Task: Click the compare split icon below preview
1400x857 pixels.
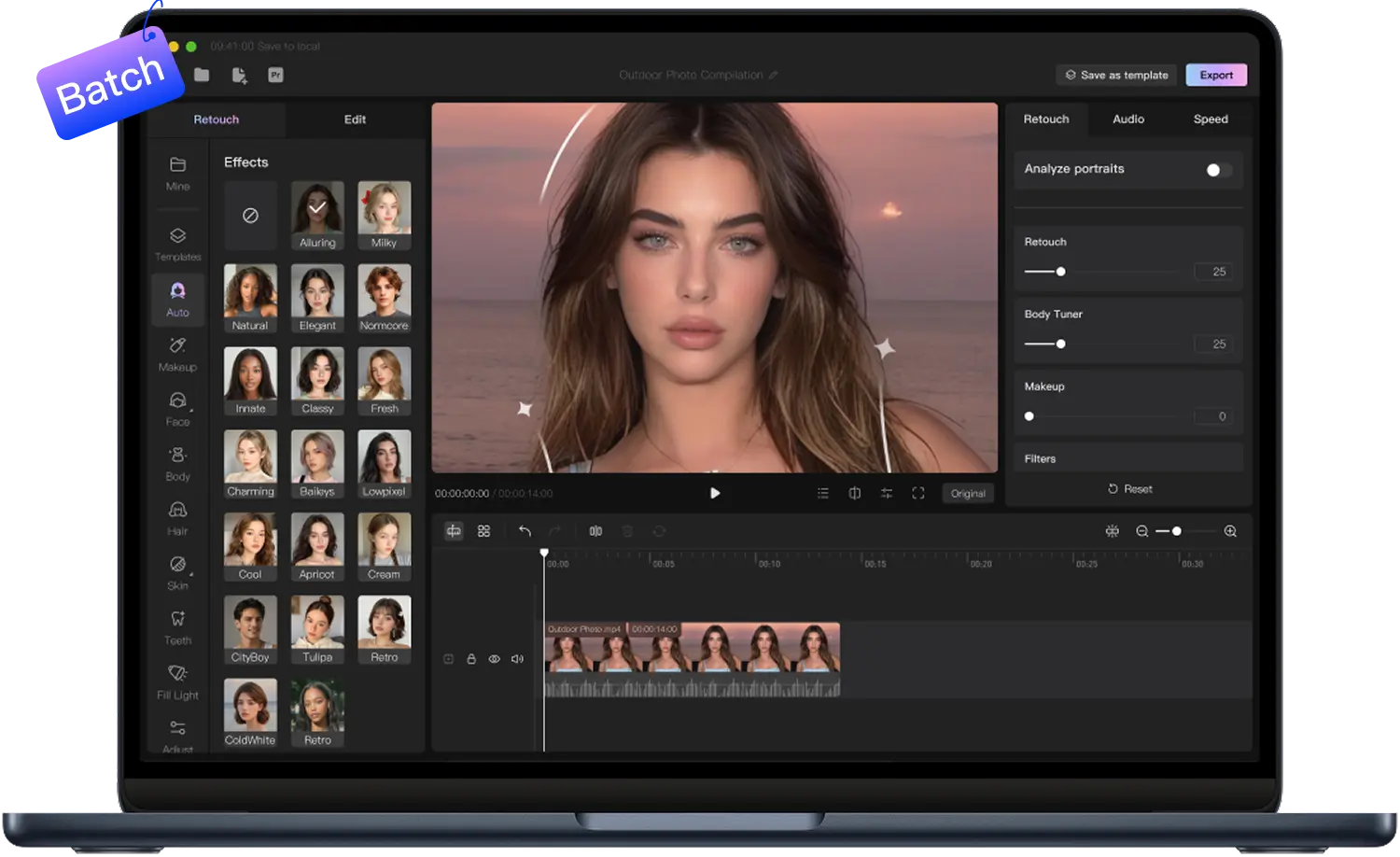Action: [854, 493]
